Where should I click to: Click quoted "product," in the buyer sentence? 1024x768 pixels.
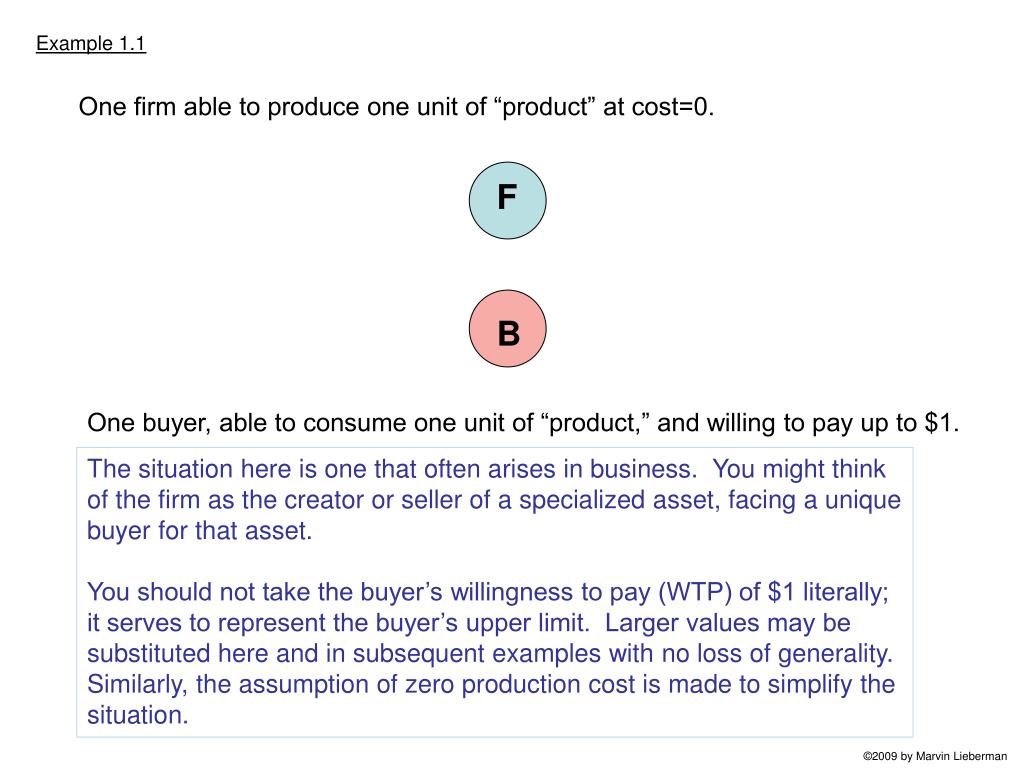point(596,423)
